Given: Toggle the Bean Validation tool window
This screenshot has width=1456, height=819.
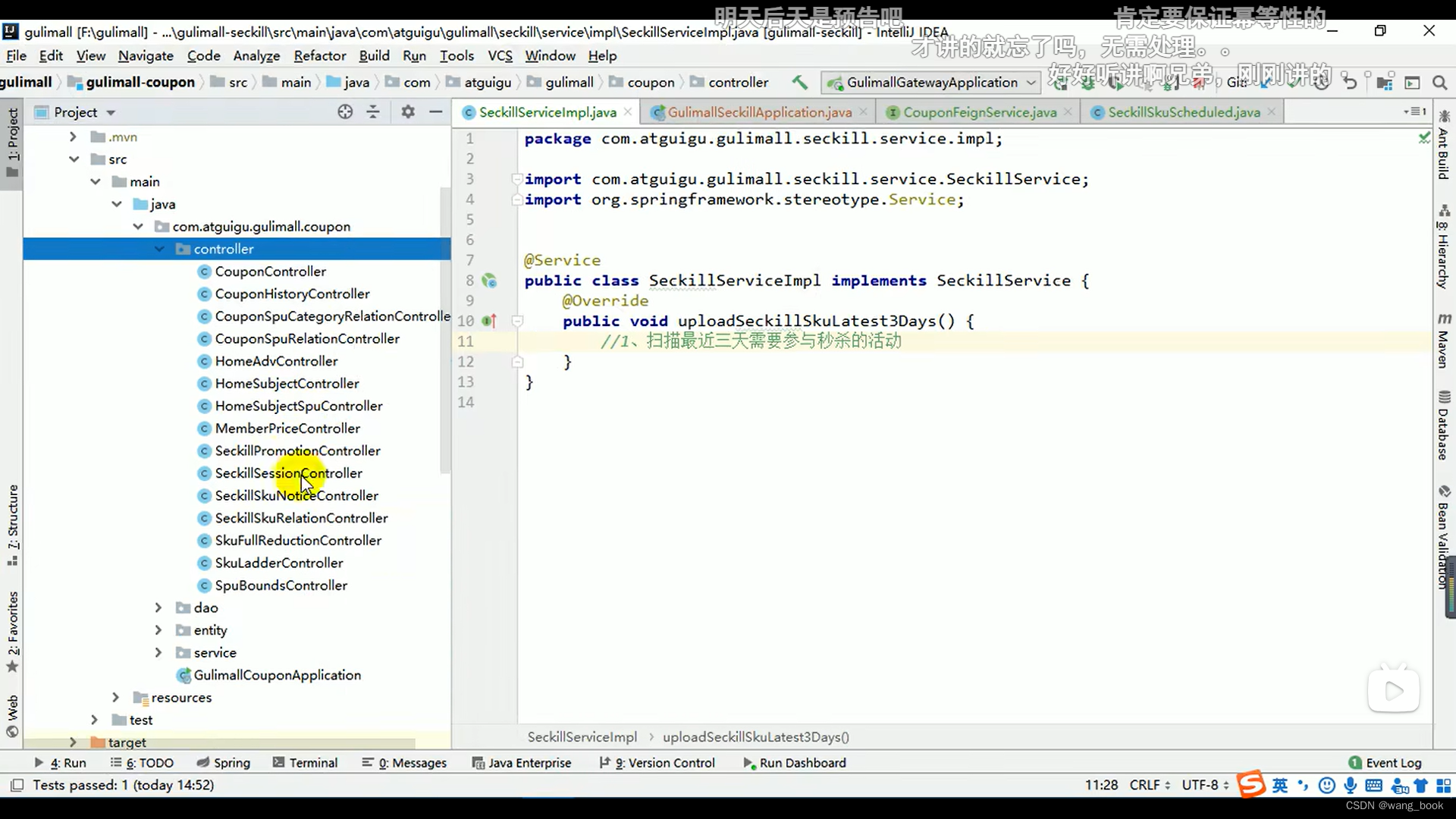Looking at the screenshot, I should click(1444, 537).
